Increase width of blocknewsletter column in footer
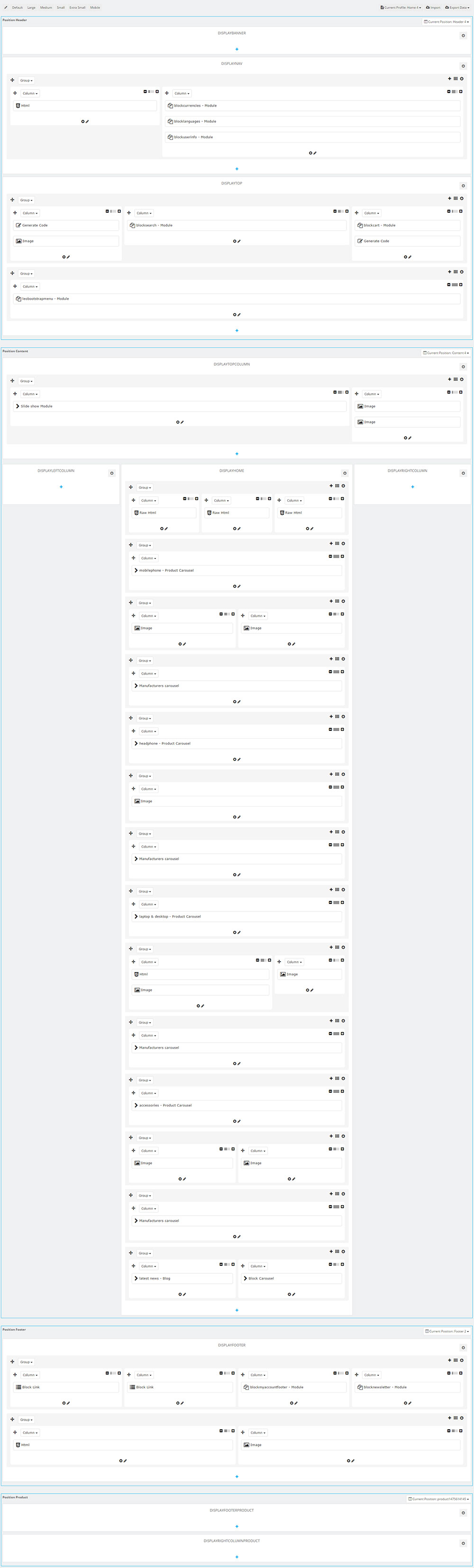474x1568 pixels. coord(461,1373)
